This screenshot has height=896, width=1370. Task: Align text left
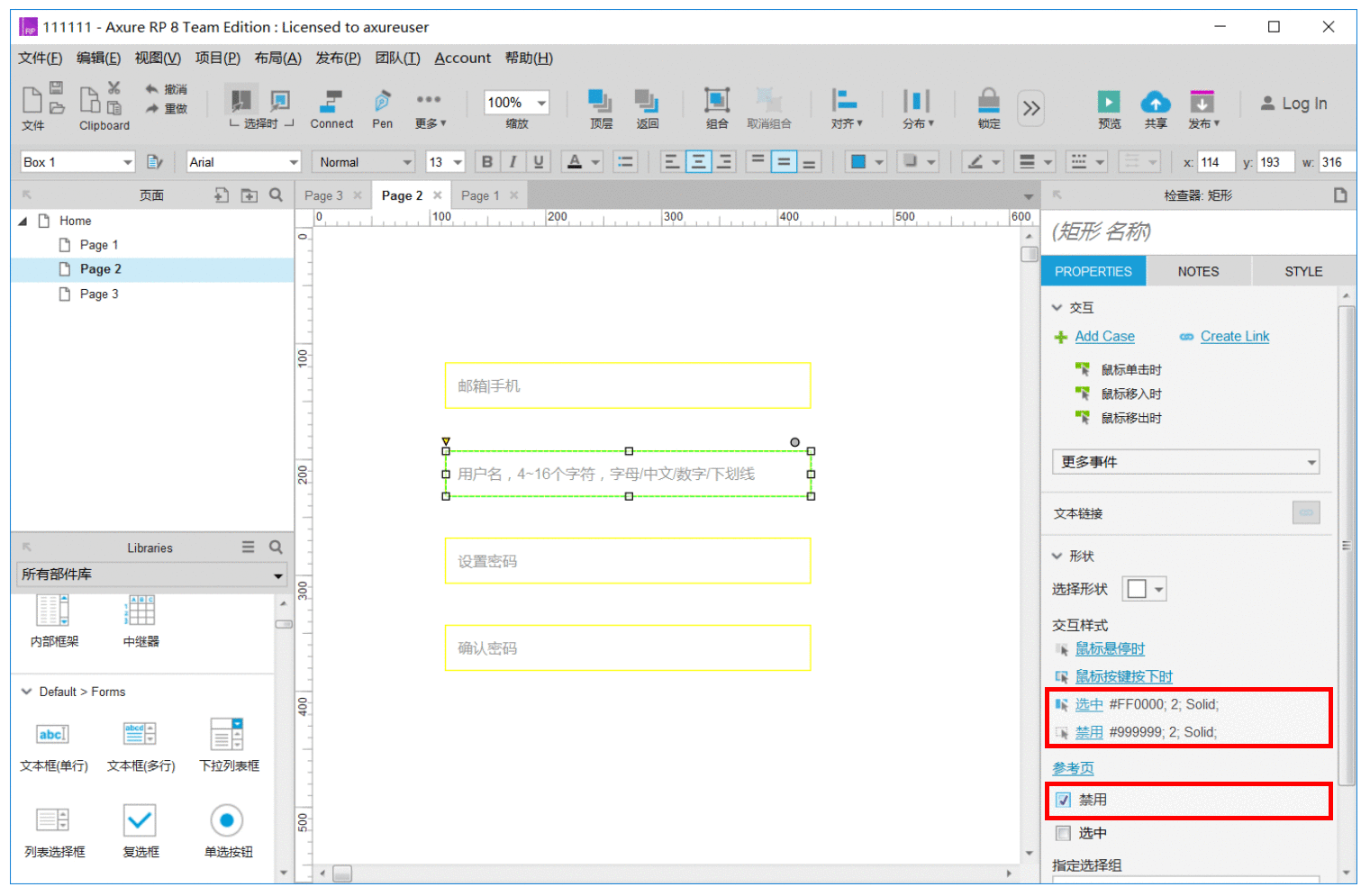pyautogui.click(x=672, y=162)
